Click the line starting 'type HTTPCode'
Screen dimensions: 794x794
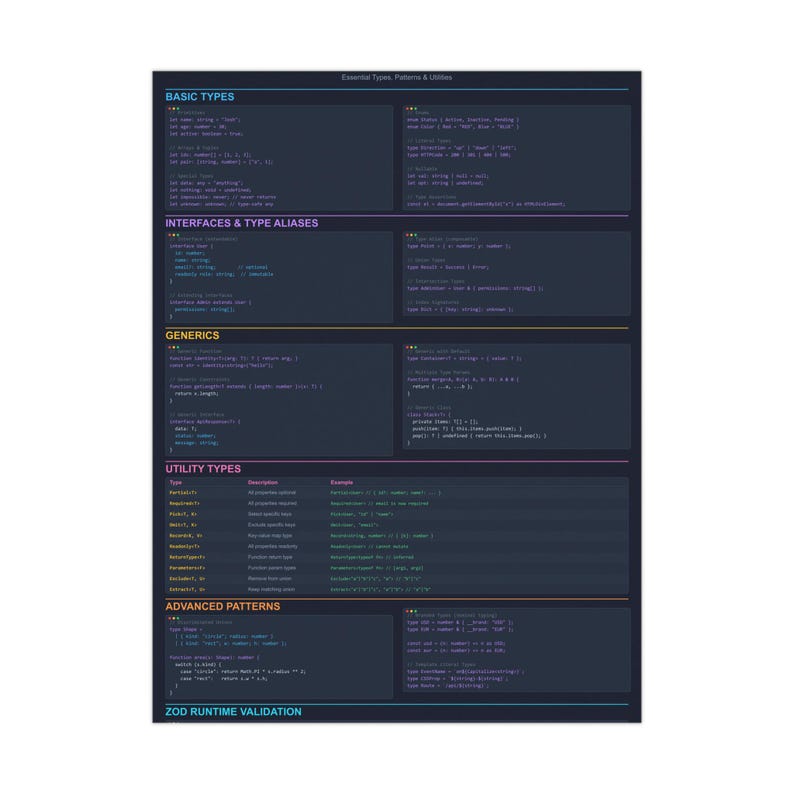tap(459, 155)
